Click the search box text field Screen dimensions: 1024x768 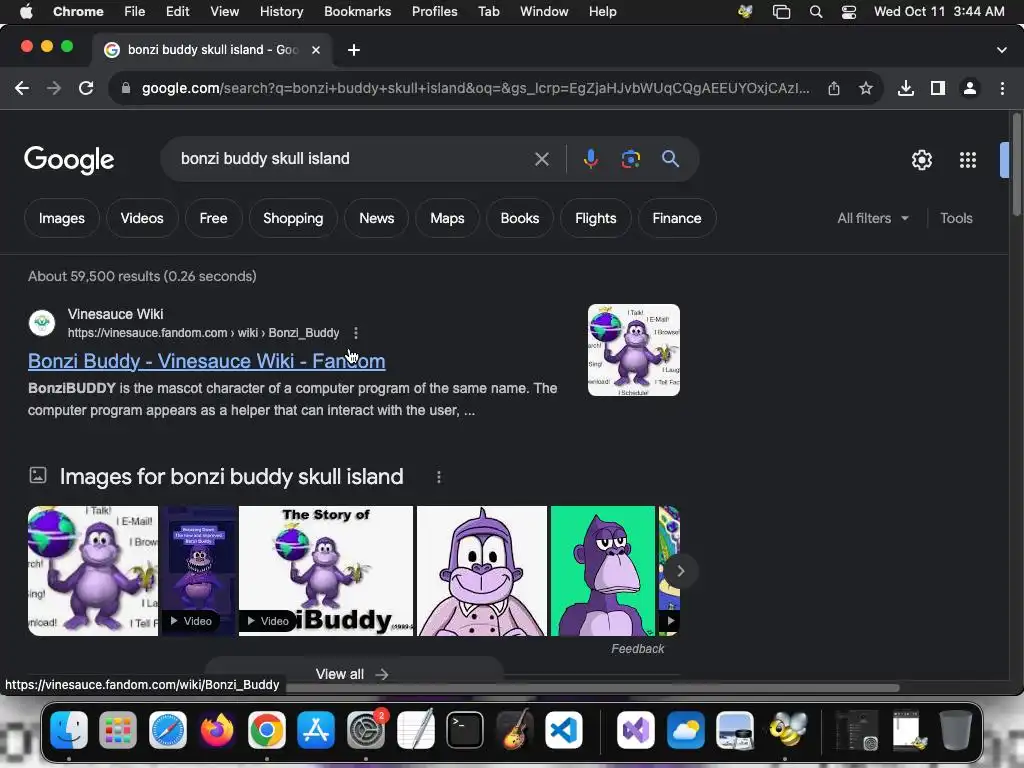point(353,159)
